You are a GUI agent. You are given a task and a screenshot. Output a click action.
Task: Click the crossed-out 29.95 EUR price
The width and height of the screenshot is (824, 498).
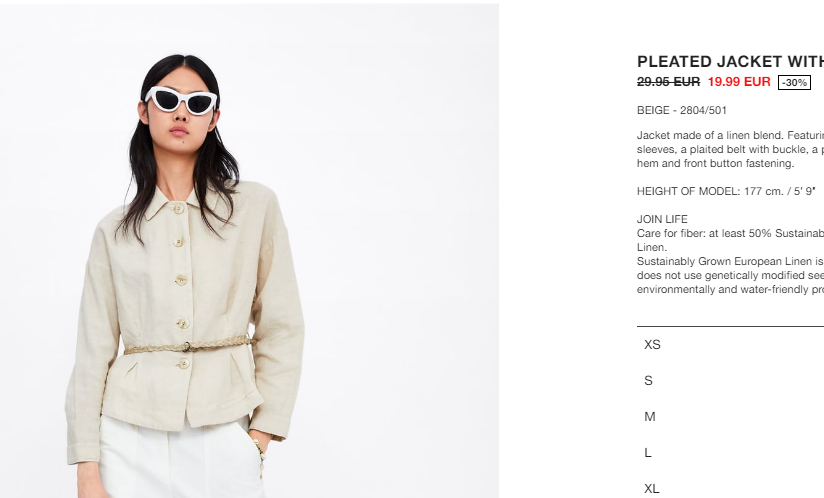[x=668, y=82]
